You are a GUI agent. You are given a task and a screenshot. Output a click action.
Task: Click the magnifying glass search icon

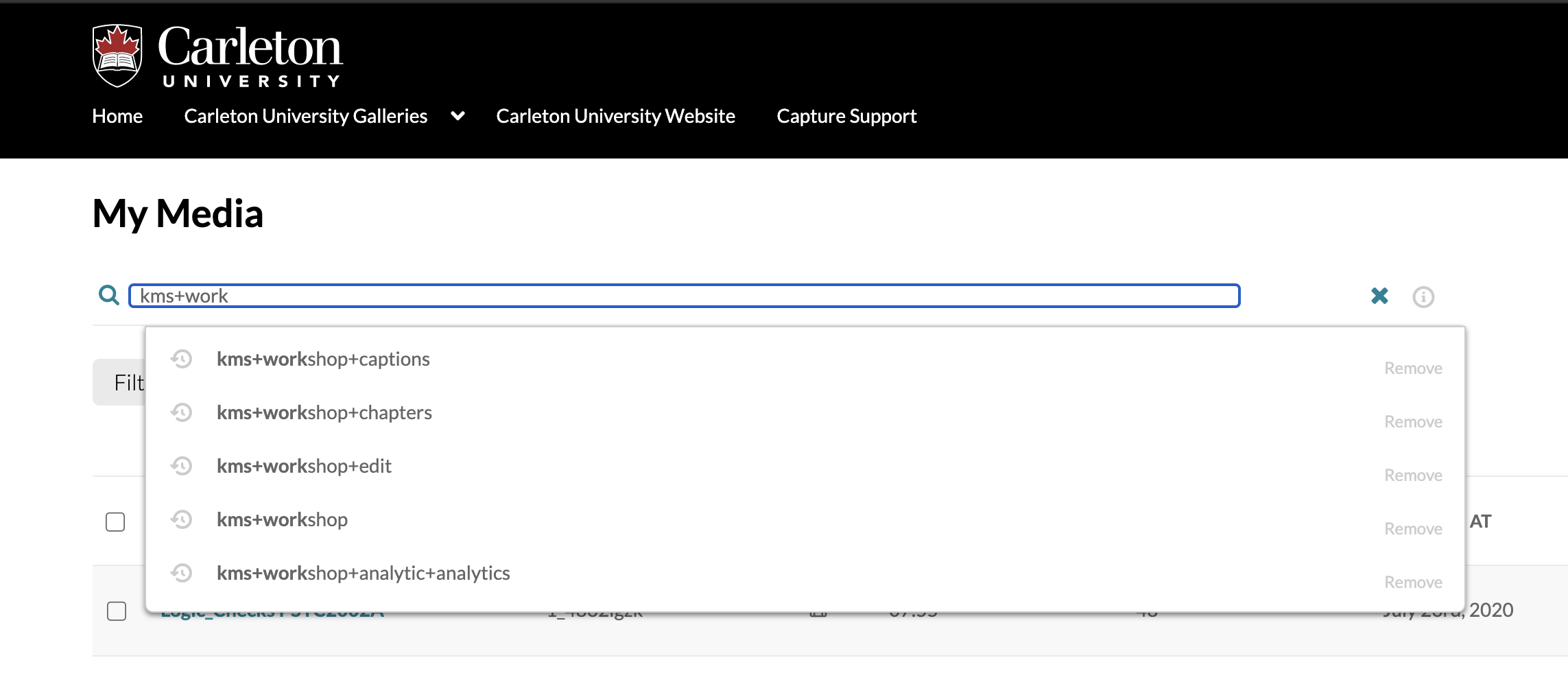pyautogui.click(x=109, y=296)
